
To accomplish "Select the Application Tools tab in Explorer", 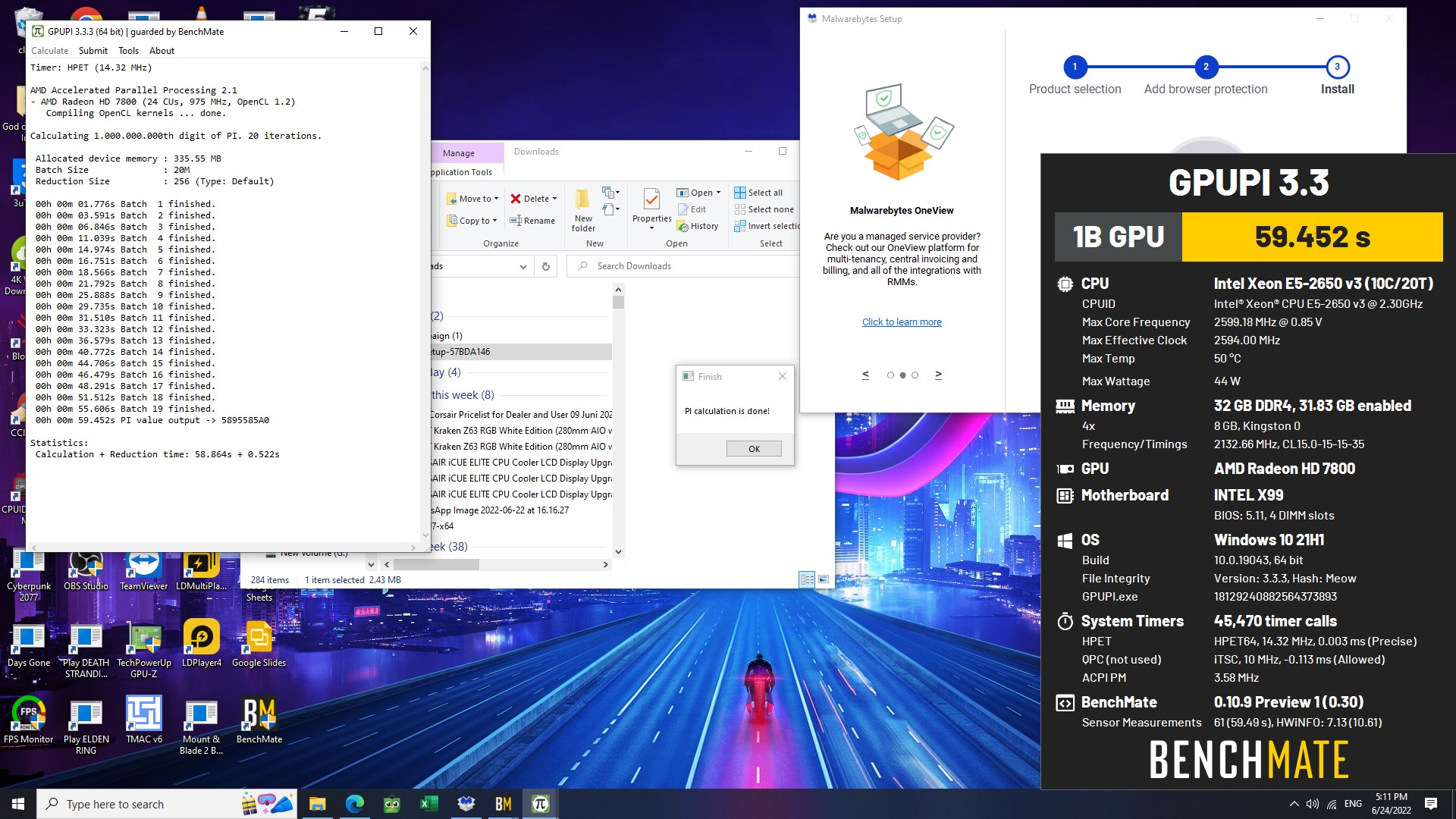I will point(462,172).
